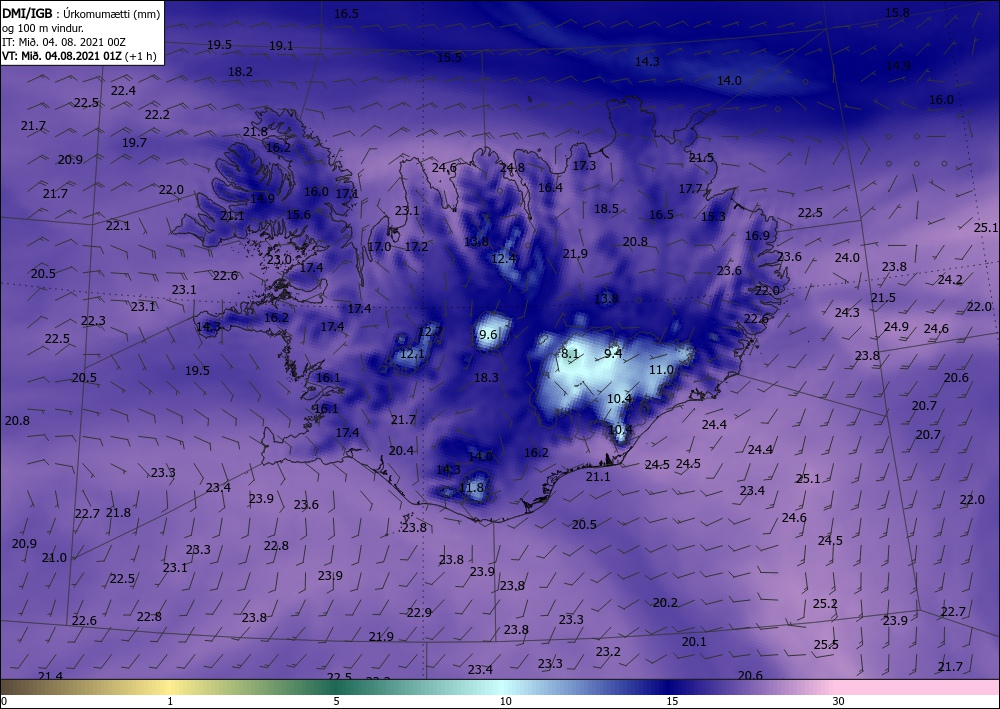Image resolution: width=1000 pixels, height=709 pixels.
Task: Click the 16.4 value on the map
Action: (x=550, y=187)
